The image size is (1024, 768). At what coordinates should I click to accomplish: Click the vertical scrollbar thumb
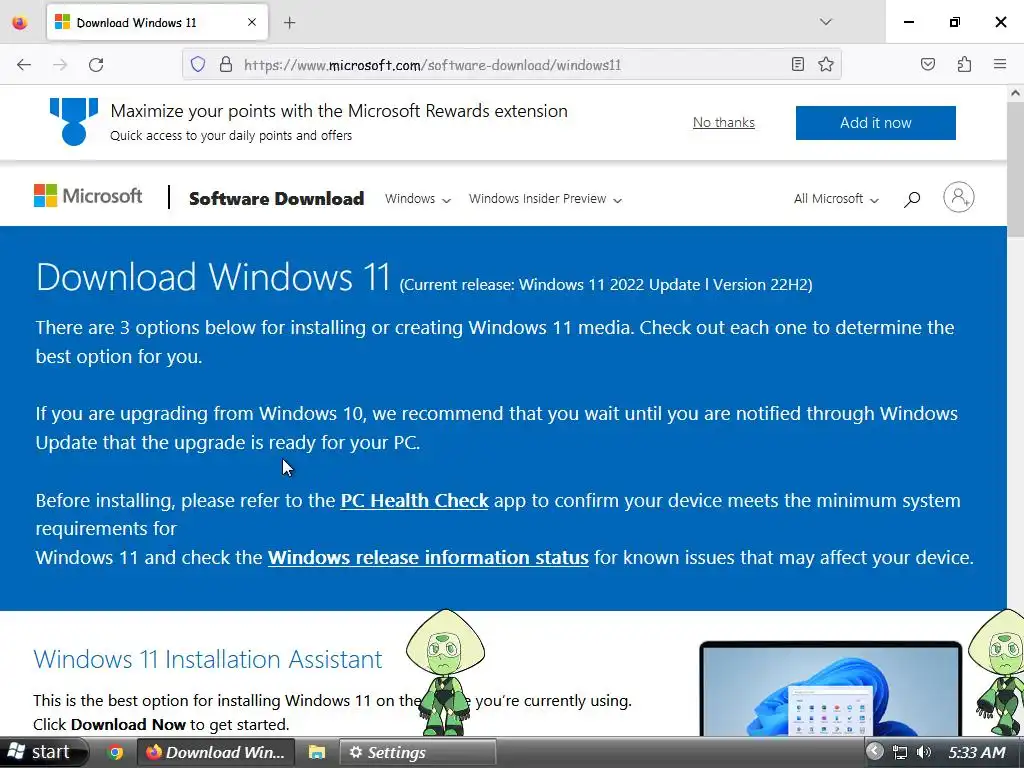pos(1015,169)
